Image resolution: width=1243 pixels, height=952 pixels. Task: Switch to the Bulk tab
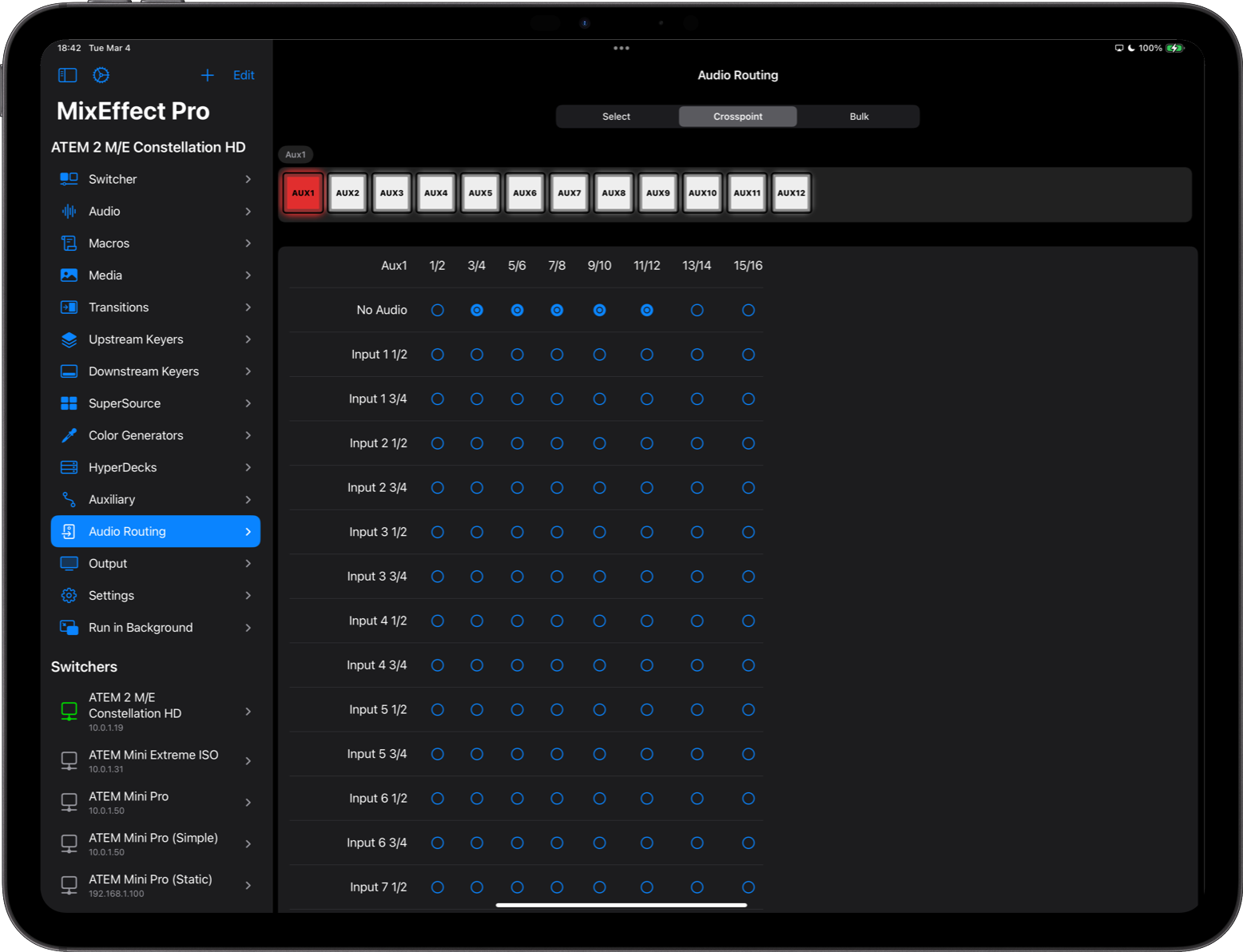860,117
